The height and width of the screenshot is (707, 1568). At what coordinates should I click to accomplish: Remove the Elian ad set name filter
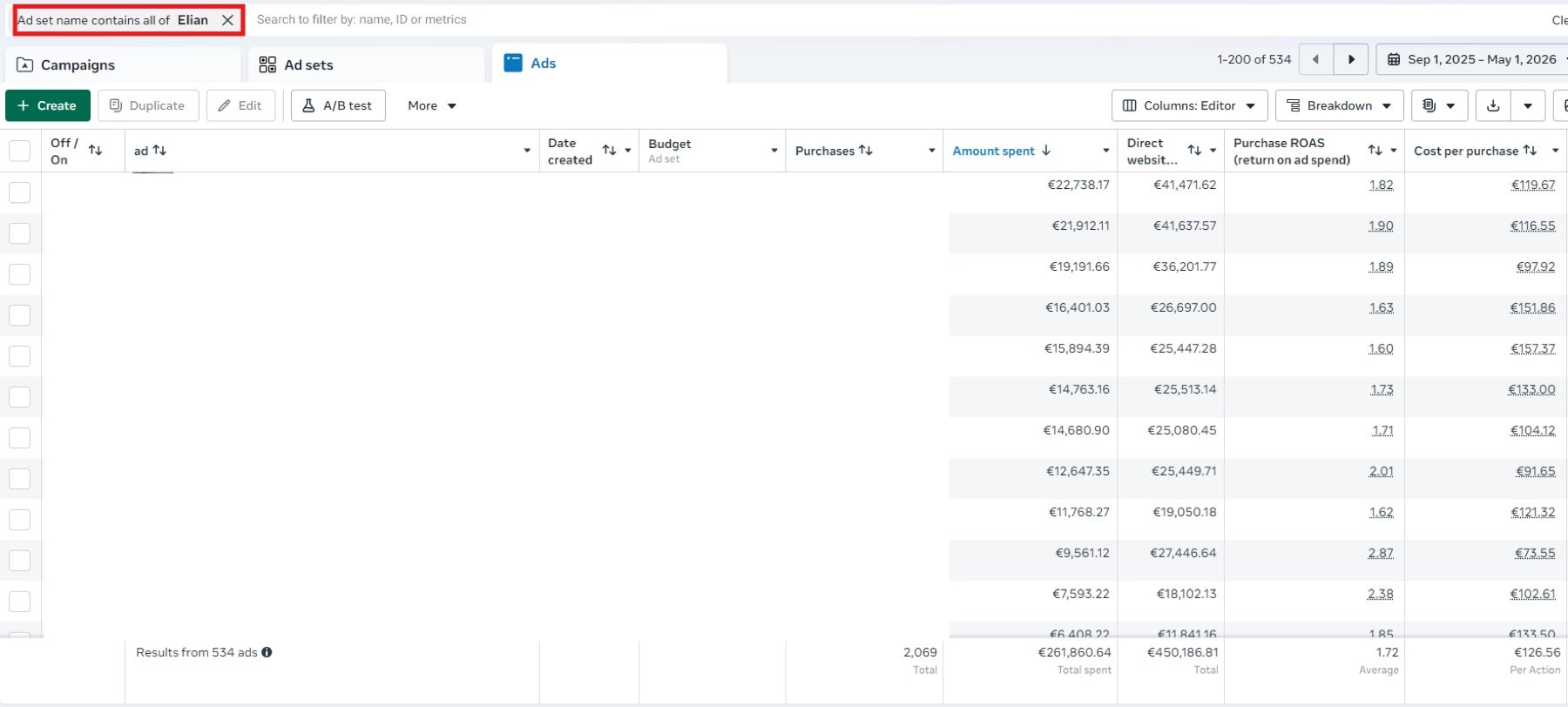point(227,20)
